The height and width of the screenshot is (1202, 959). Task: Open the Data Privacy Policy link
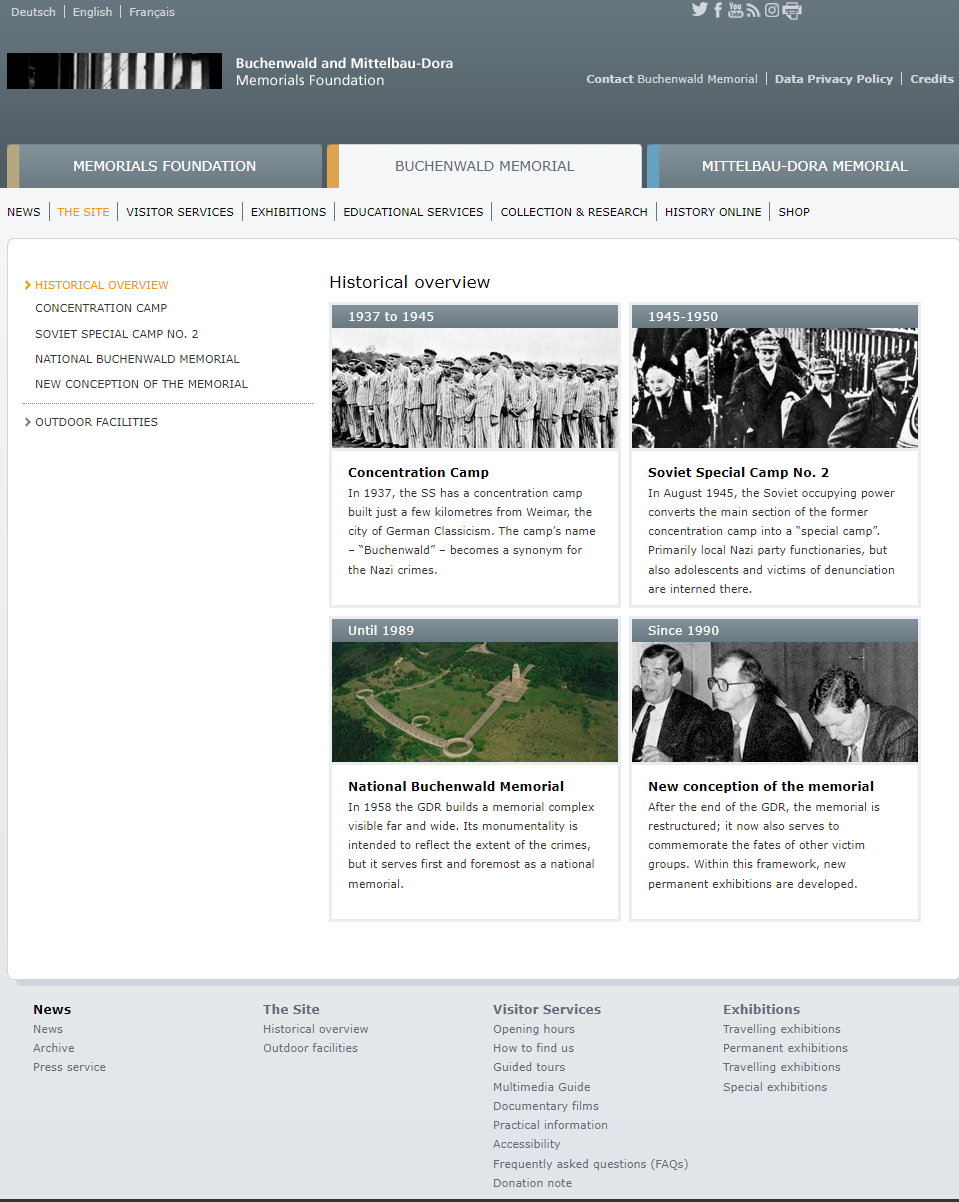pyautogui.click(x=834, y=79)
